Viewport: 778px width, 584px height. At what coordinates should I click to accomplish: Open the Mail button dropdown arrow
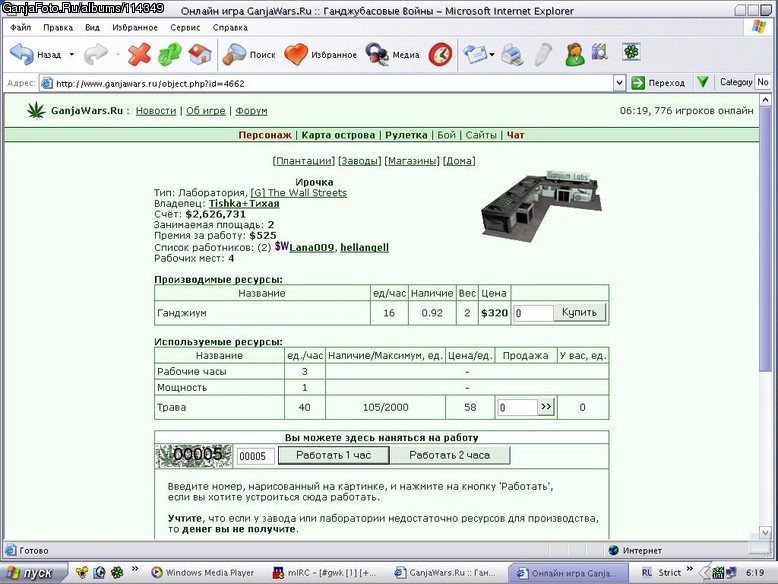pos(492,55)
